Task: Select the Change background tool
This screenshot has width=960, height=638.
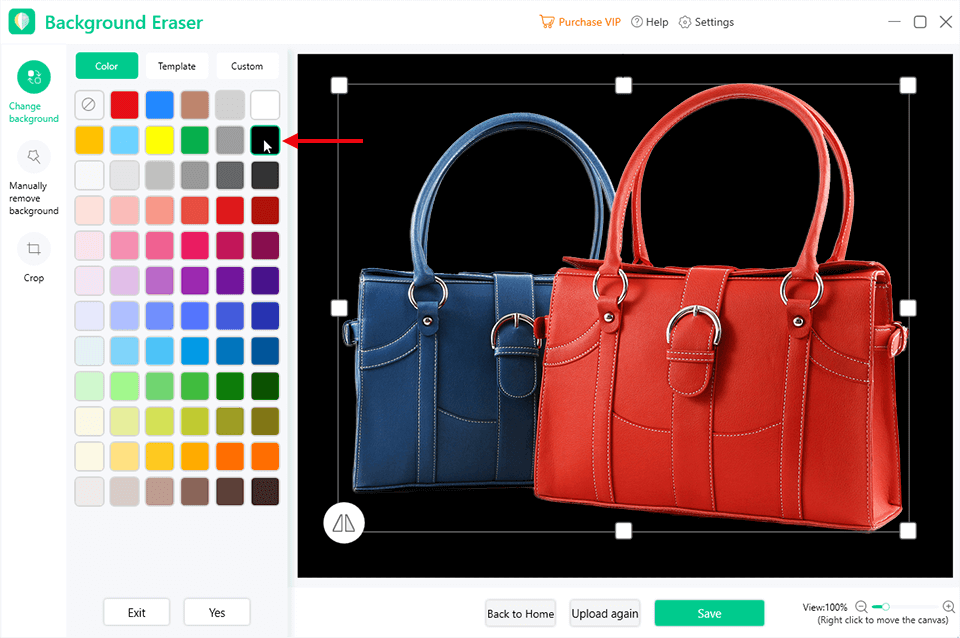Action: pos(34,78)
